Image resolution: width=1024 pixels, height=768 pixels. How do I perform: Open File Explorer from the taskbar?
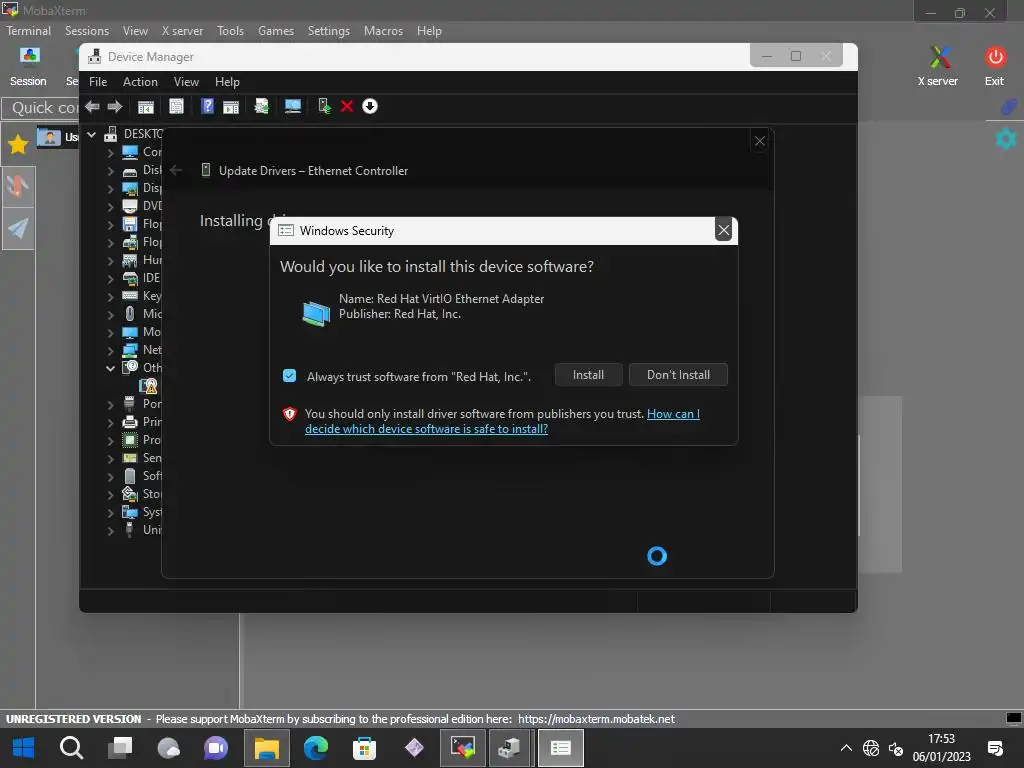click(x=266, y=748)
